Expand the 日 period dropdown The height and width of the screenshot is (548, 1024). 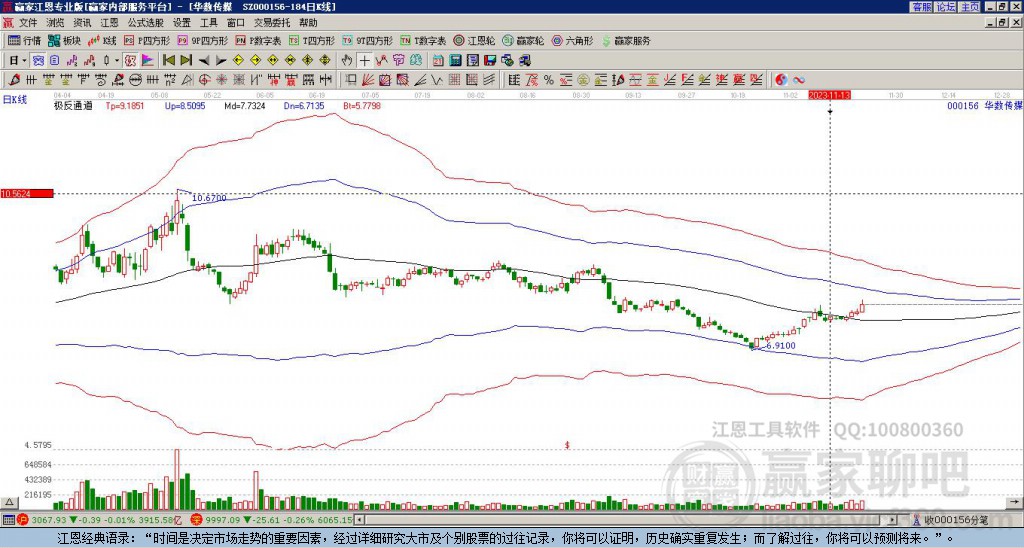coord(24,61)
